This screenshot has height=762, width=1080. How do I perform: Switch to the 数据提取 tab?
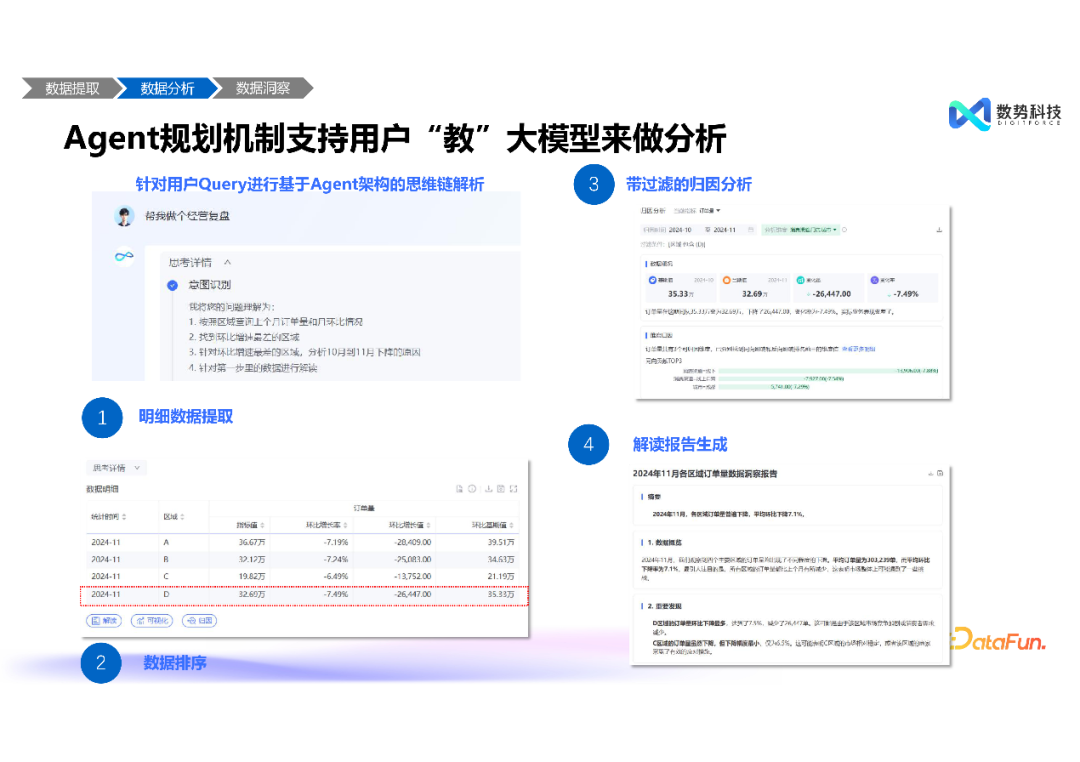[x=72, y=88]
